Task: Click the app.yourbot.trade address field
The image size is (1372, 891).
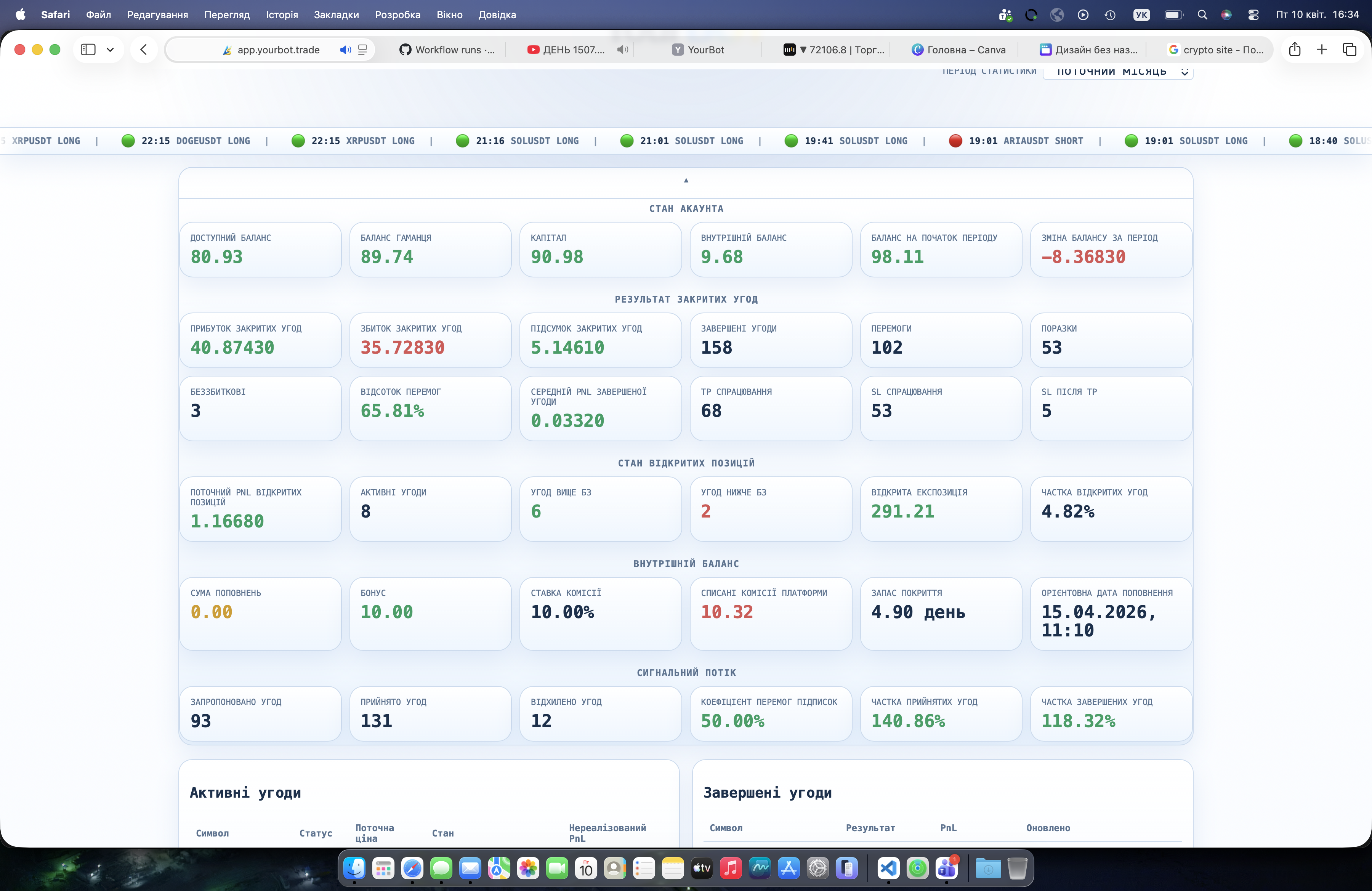Action: [x=270, y=50]
